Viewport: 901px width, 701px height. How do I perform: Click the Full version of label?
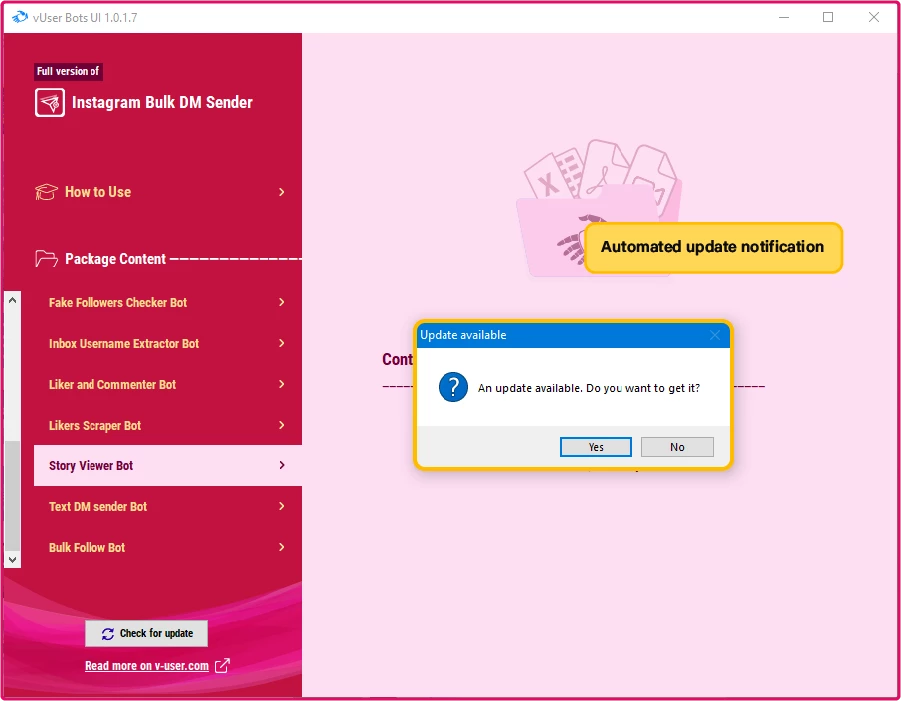68,71
